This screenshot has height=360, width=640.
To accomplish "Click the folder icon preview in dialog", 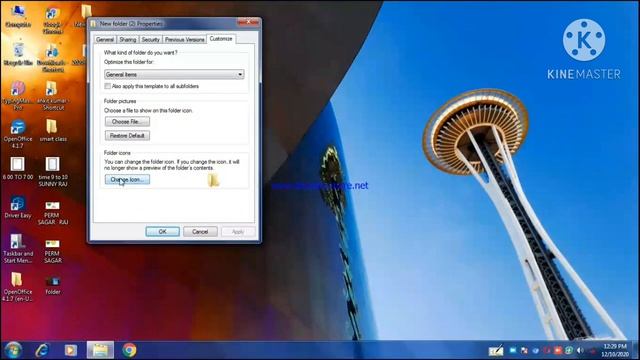I will [213, 180].
